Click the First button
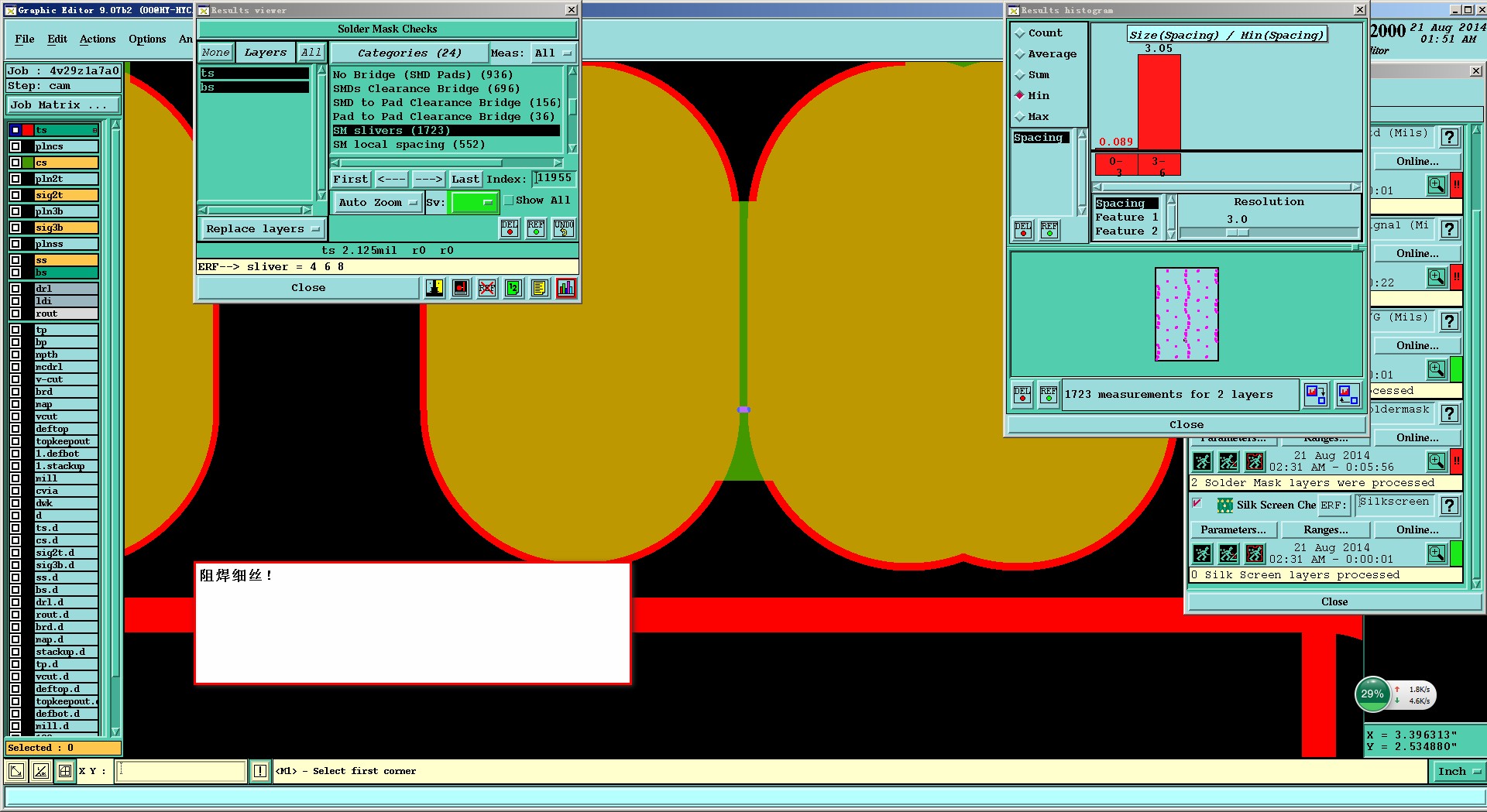Screen dimensions: 1487x812 pos(350,180)
